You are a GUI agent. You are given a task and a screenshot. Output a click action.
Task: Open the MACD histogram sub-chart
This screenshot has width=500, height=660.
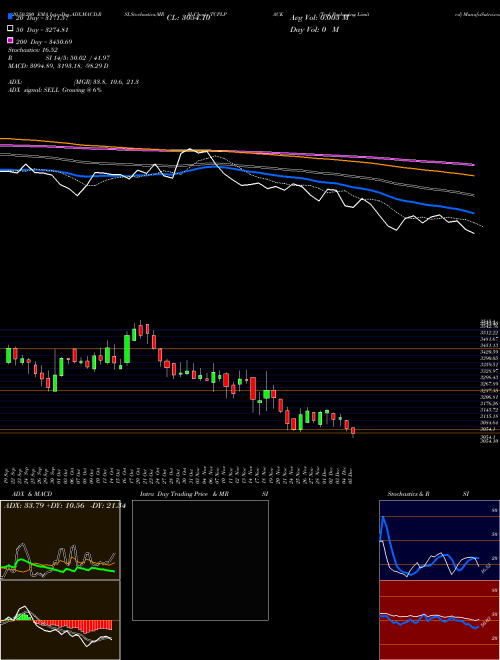click(60, 620)
